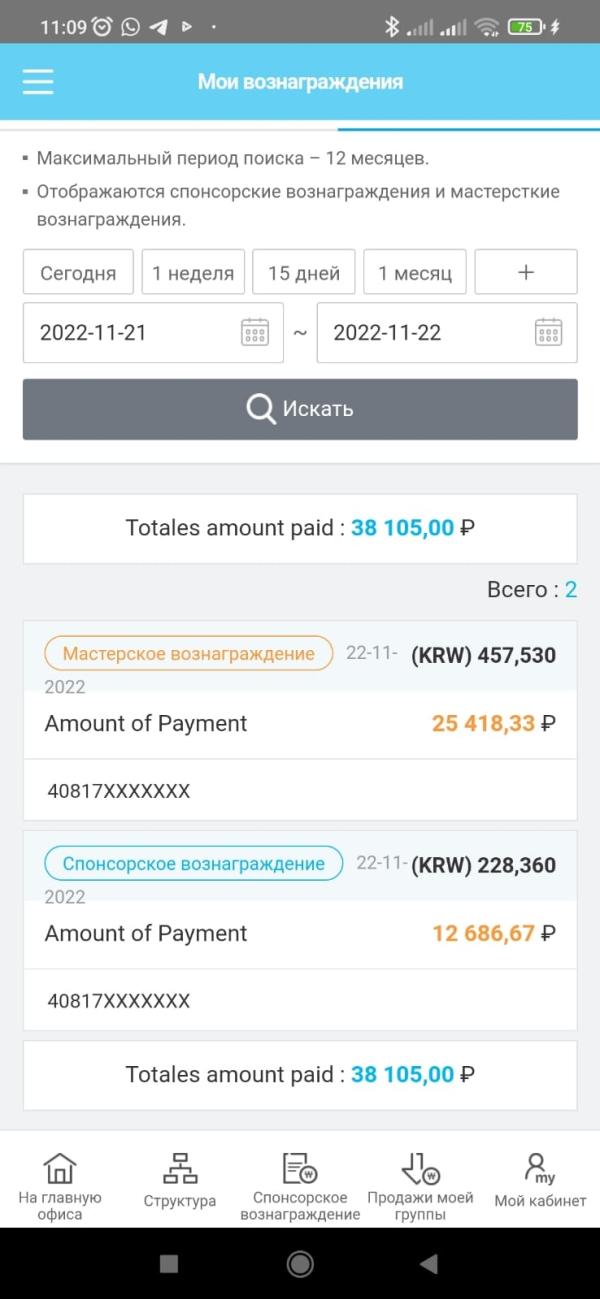The height and width of the screenshot is (1299, 600).
Task: Open Спонсорское вознаграждение bottom navigation icon
Action: [x=300, y=1167]
